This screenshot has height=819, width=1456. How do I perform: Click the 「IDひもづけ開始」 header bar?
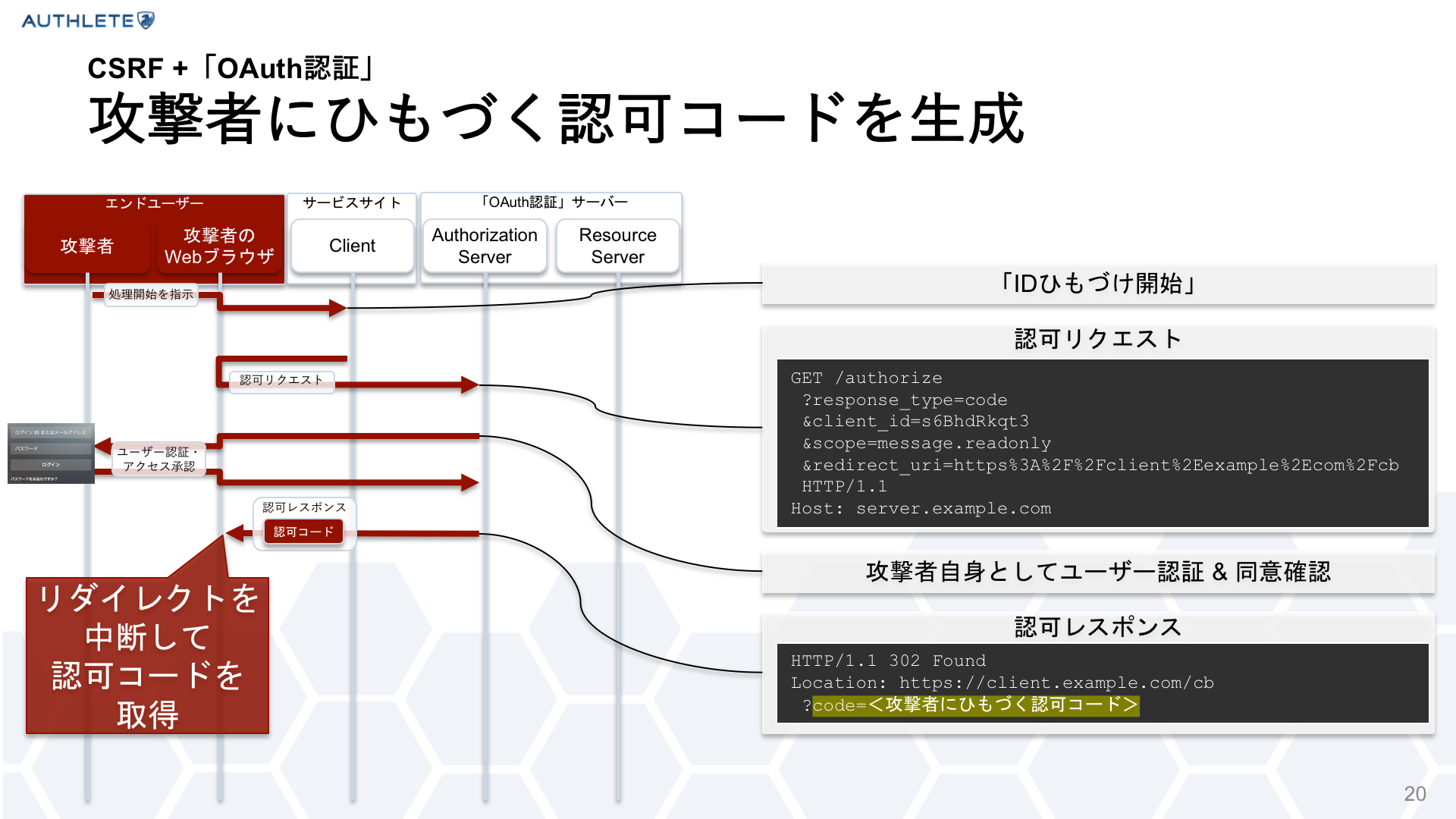[x=1097, y=284]
